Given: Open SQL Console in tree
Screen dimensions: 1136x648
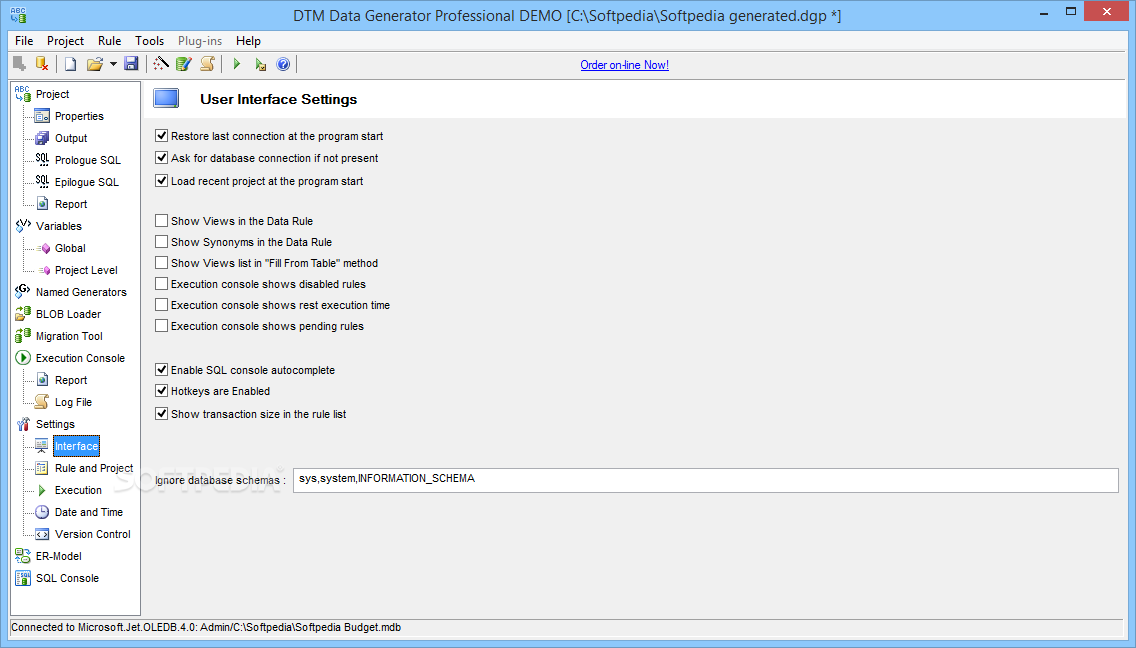Looking at the screenshot, I should 67,578.
